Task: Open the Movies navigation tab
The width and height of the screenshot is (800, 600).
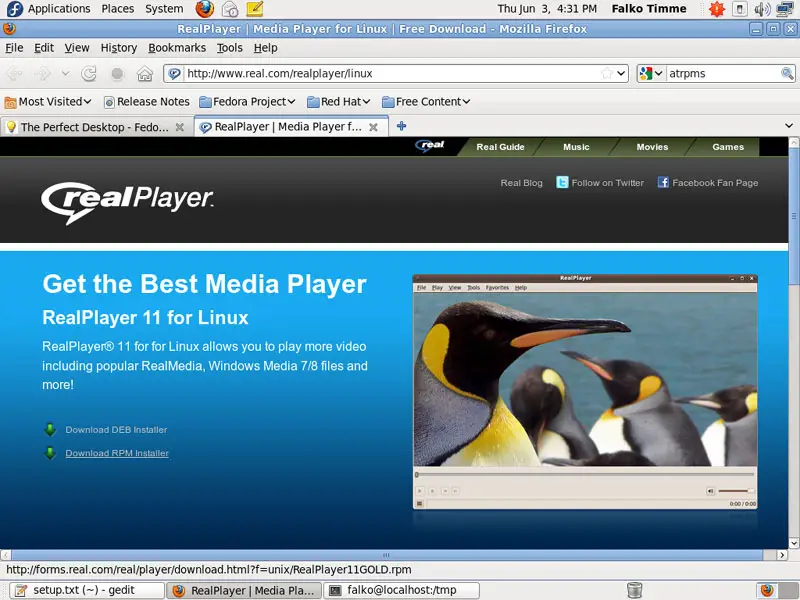Action: click(652, 147)
